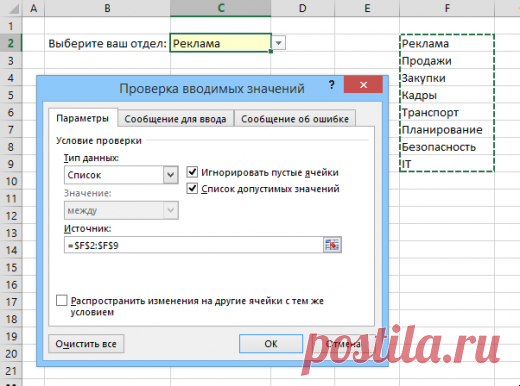
Task: Switch to the Сообщение об ошибке tab
Action: (295, 119)
